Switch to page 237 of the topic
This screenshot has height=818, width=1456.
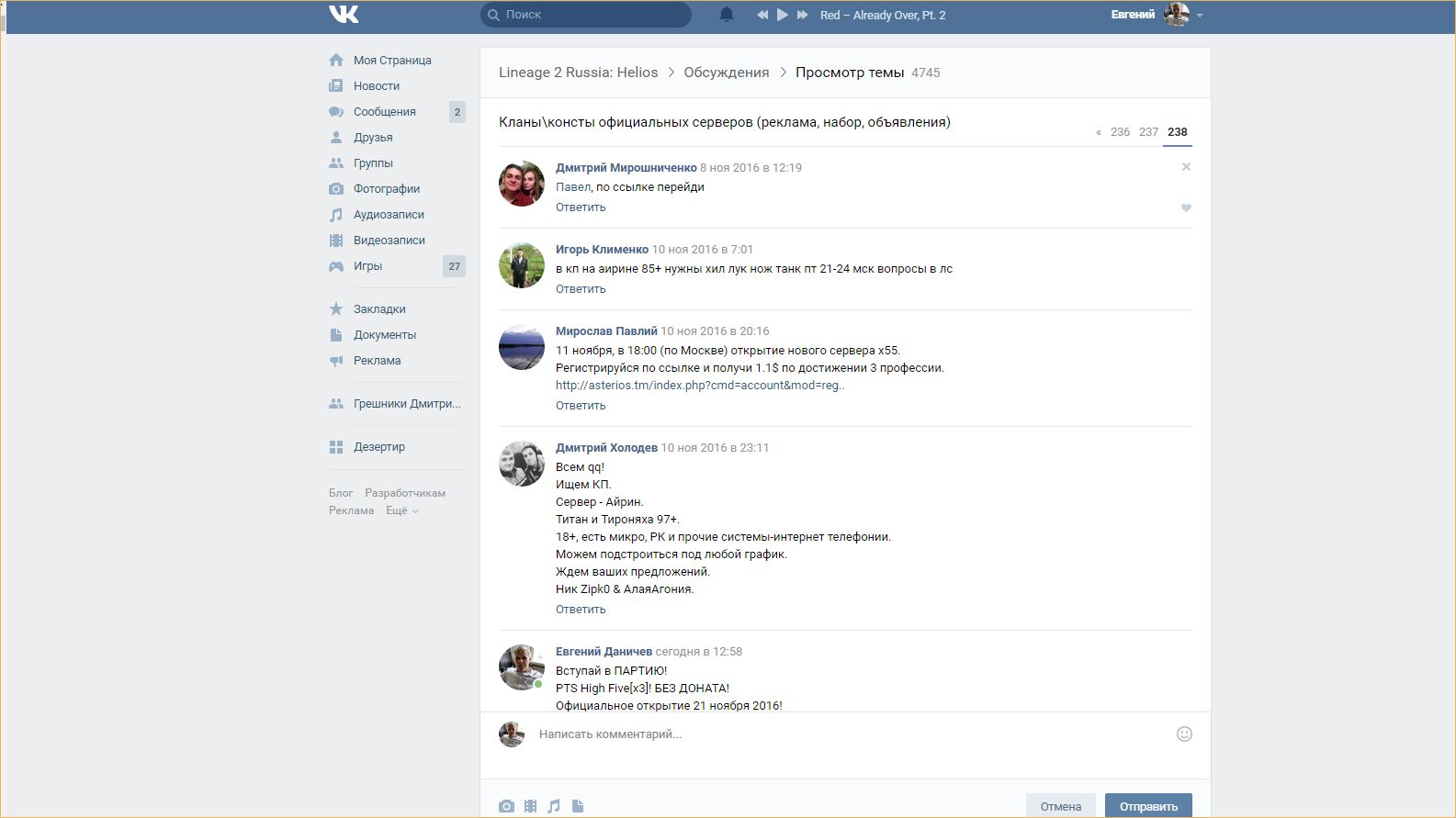1148,132
